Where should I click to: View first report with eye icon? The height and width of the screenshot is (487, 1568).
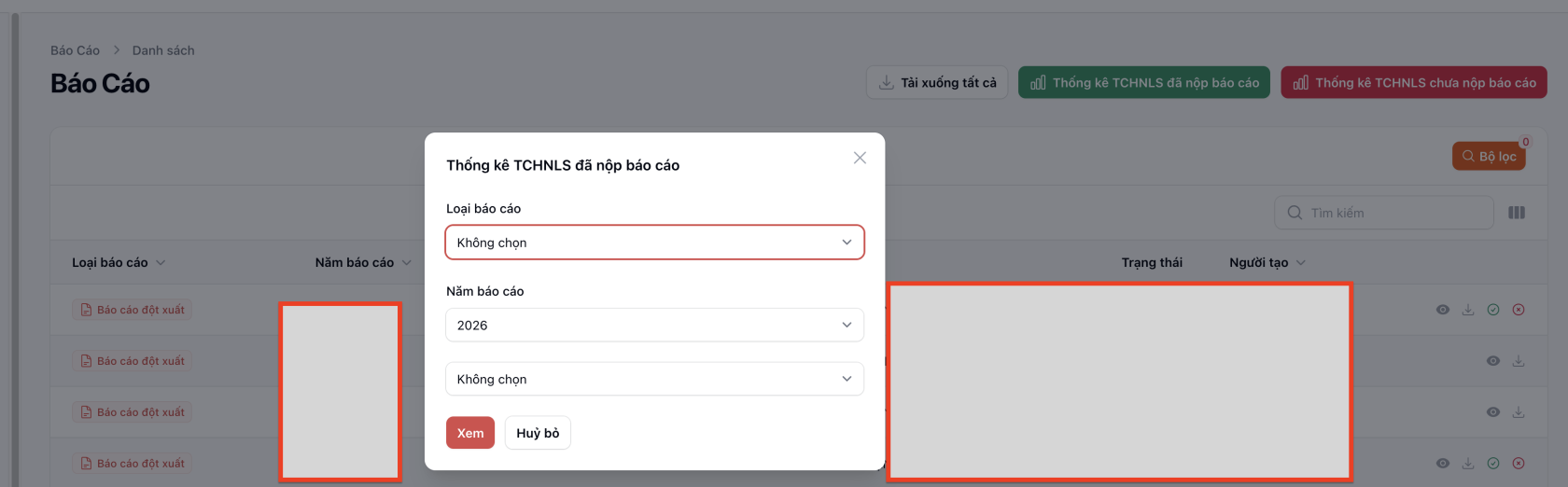[1443, 310]
